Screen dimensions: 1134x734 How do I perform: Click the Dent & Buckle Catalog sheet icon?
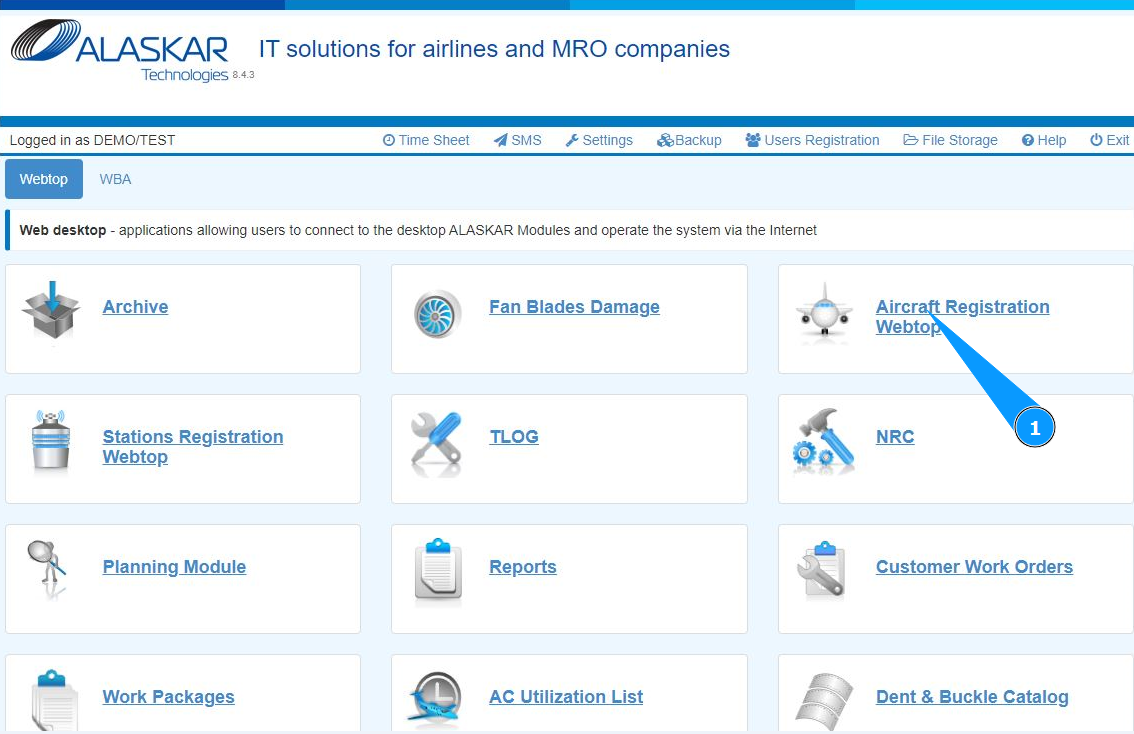[824, 701]
